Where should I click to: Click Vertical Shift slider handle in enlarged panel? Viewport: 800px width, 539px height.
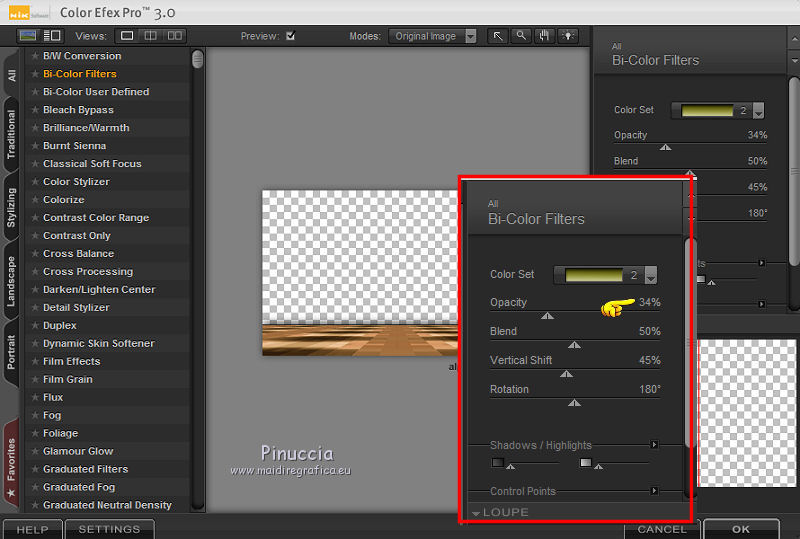[x=566, y=374]
